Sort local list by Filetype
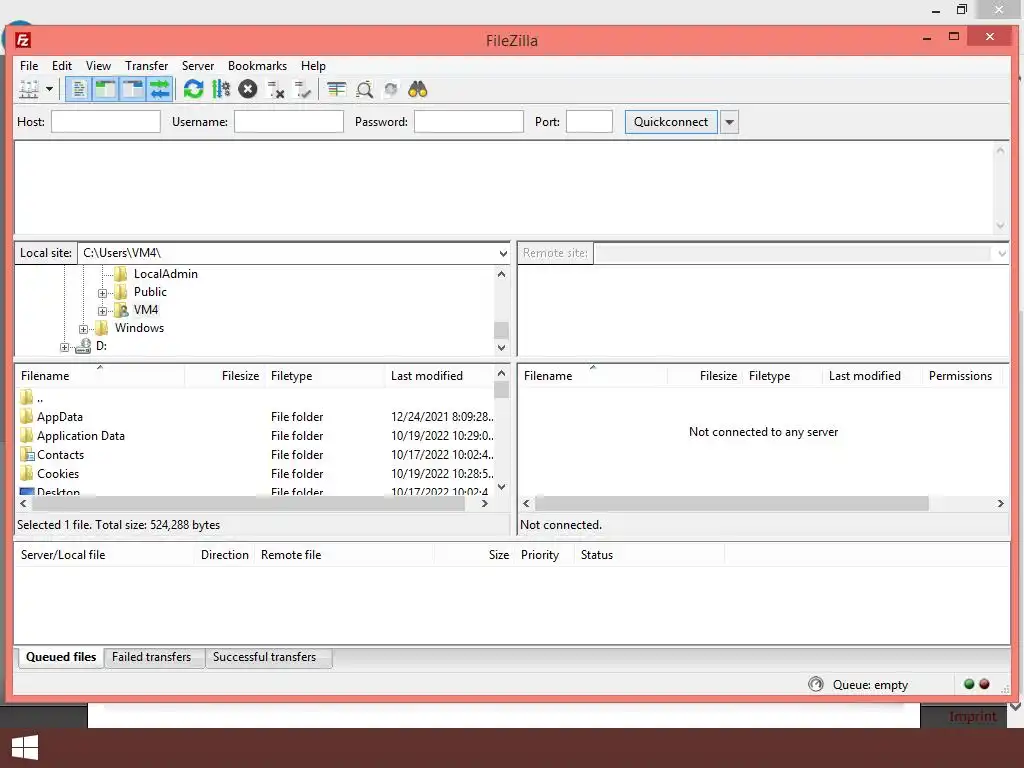The width and height of the screenshot is (1024, 768). click(x=291, y=376)
